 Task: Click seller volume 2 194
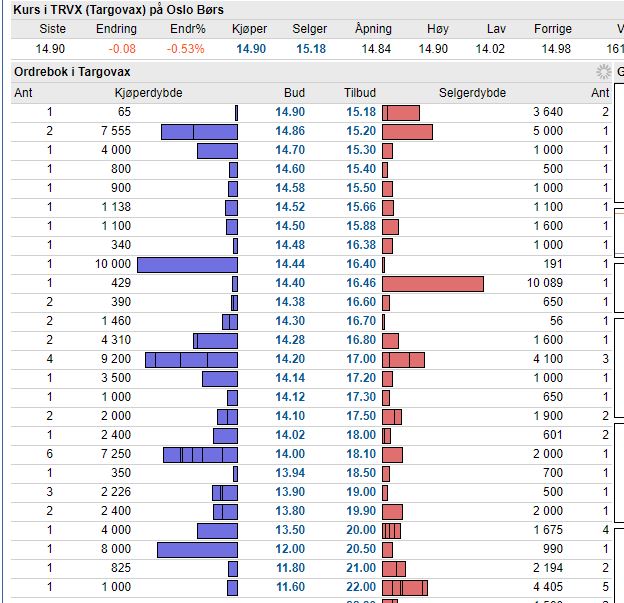coord(548,568)
